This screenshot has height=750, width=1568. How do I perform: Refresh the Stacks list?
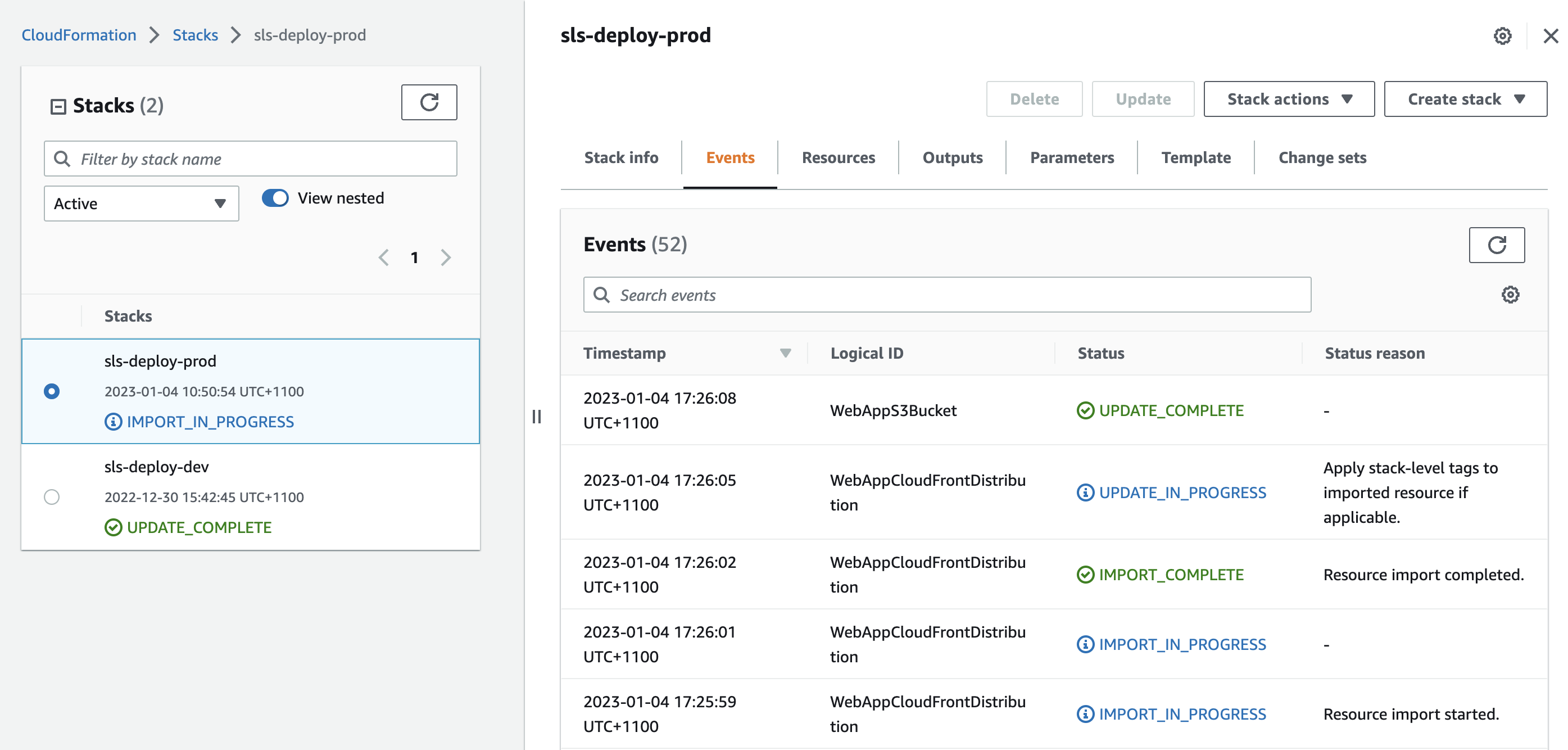coord(428,102)
